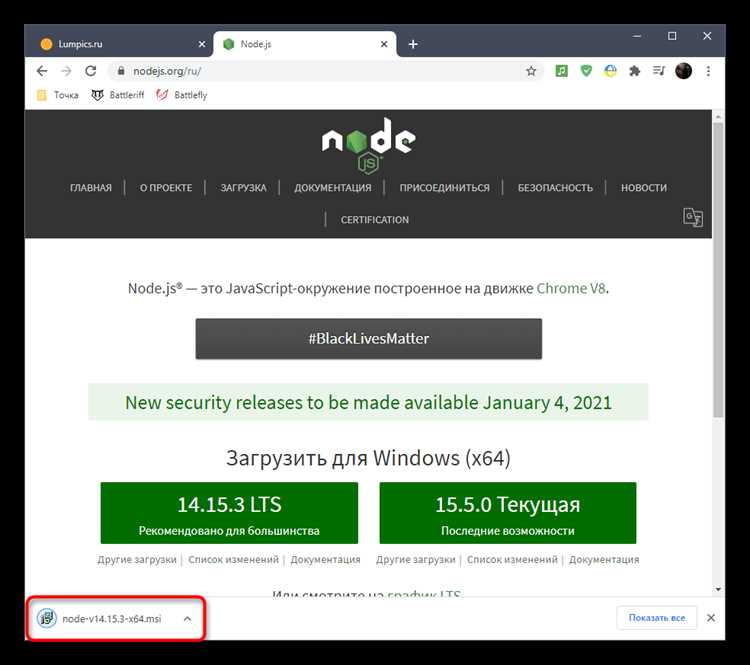Open the Battleriff bookmark
Viewport: 750px width, 665px height.
118,95
